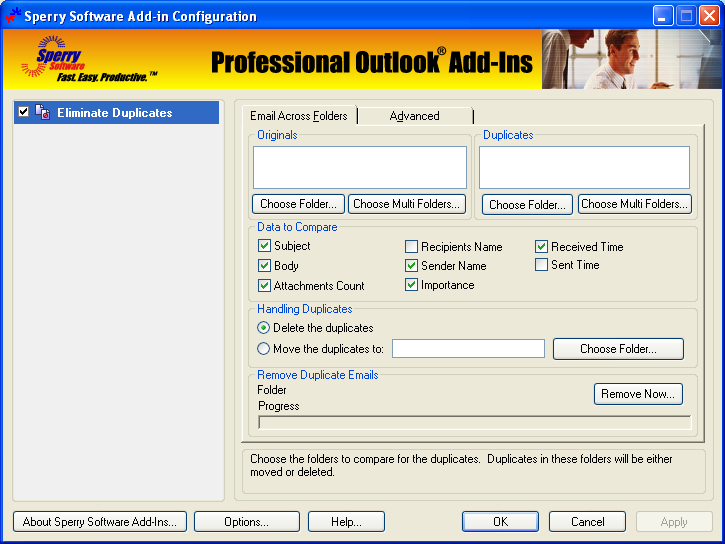The height and width of the screenshot is (544, 725).
Task: Open About Sperry Software Add-Ins
Action: click(x=100, y=522)
